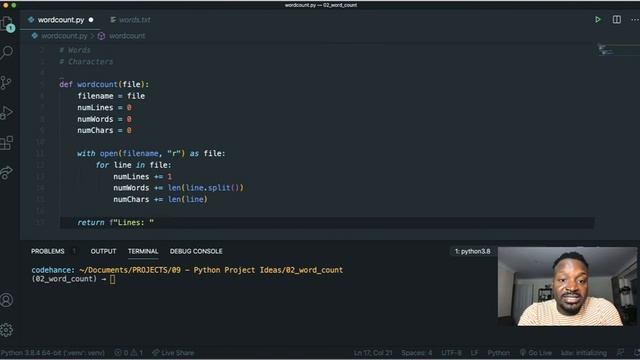Click the 'return f"Lines: "' line

tap(116, 222)
